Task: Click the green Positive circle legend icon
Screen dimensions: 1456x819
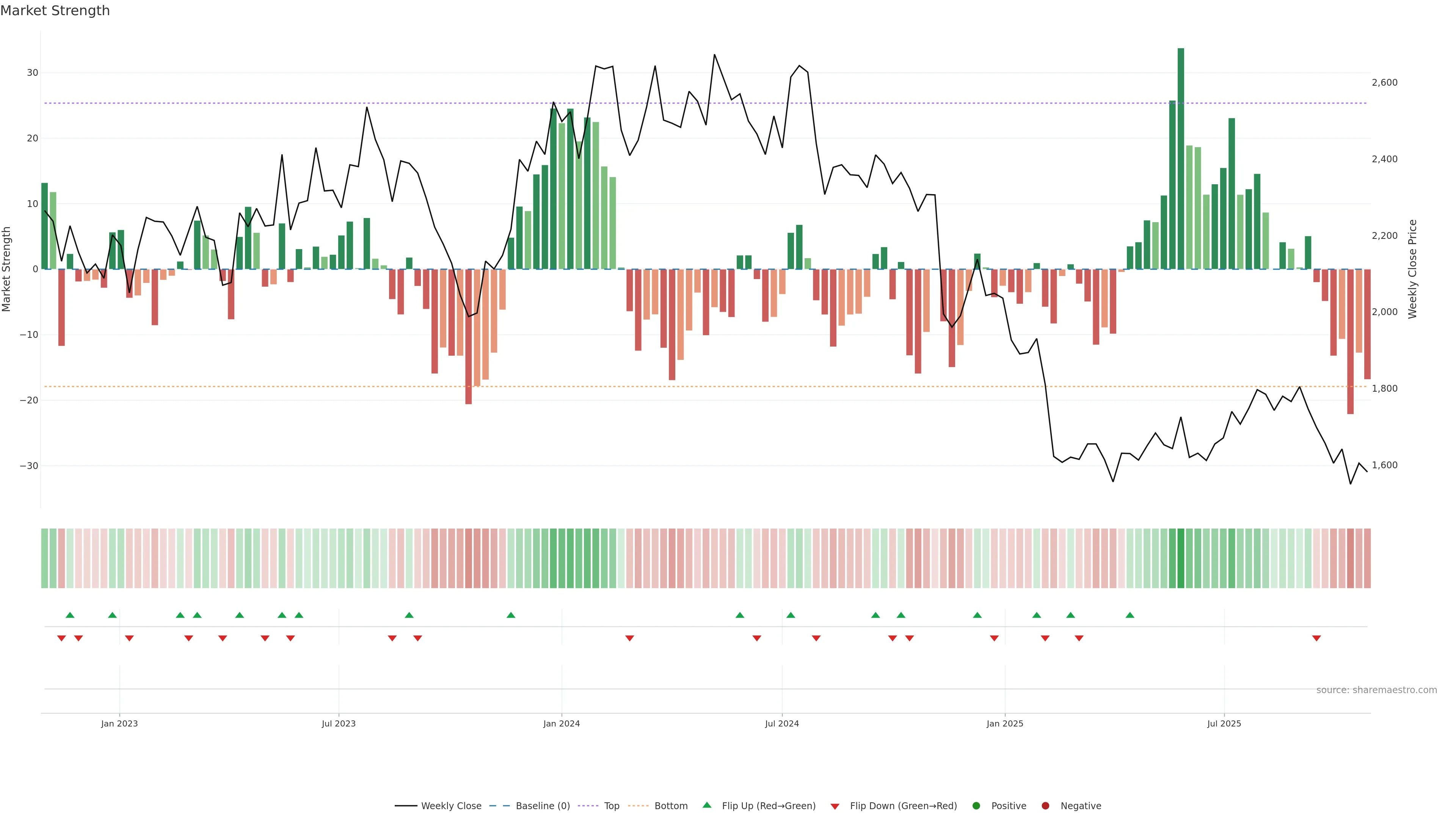Action: [x=976, y=805]
